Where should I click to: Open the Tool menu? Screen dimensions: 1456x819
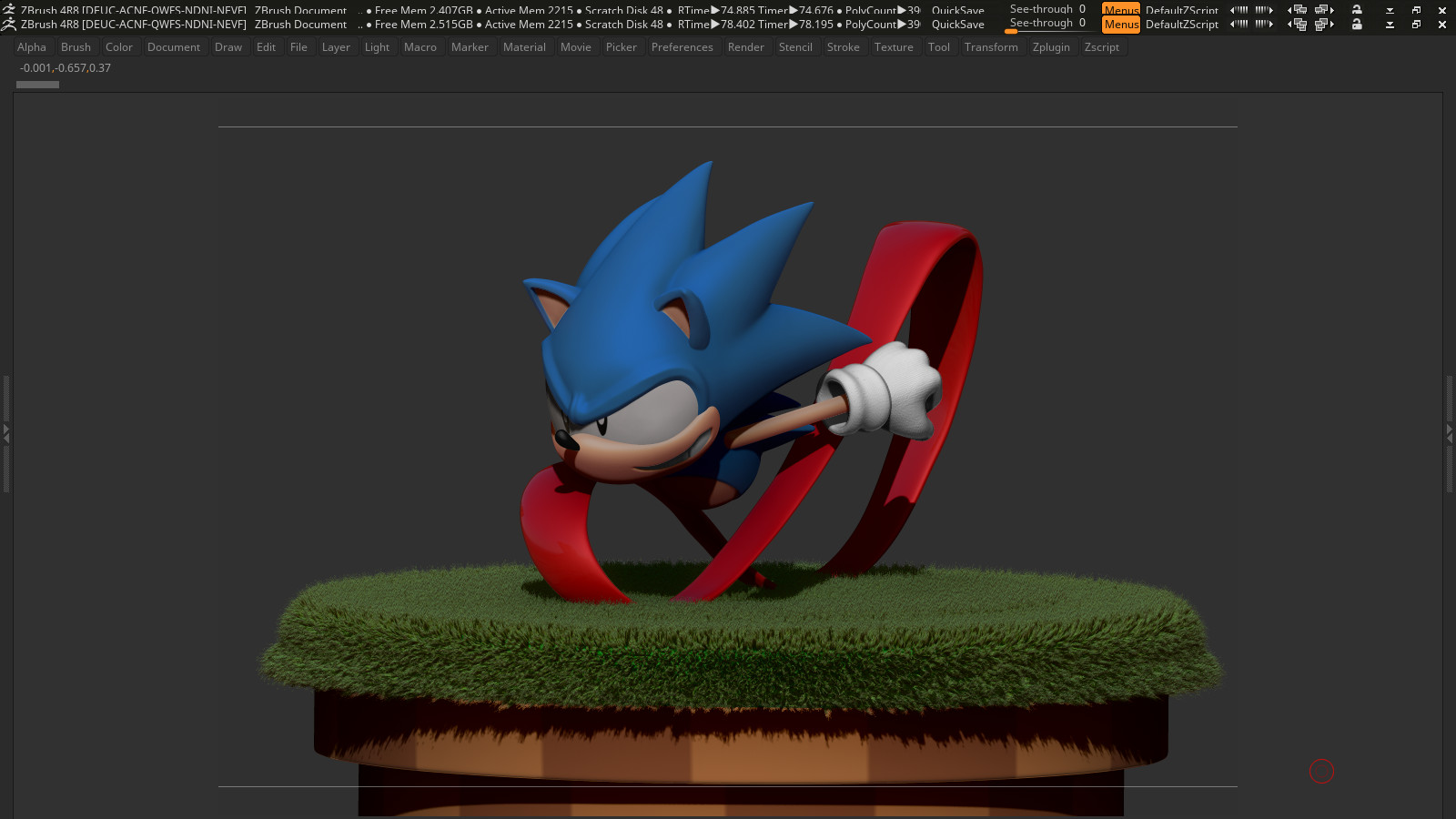(939, 47)
